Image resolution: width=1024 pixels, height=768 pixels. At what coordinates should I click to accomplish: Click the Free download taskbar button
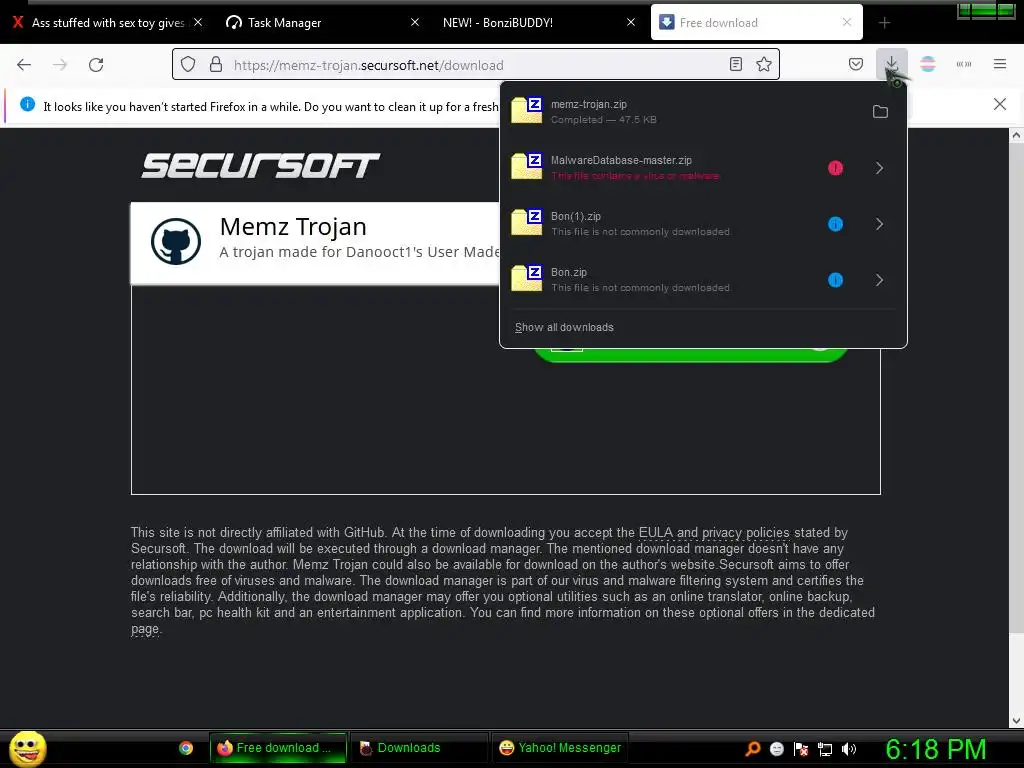tap(278, 748)
